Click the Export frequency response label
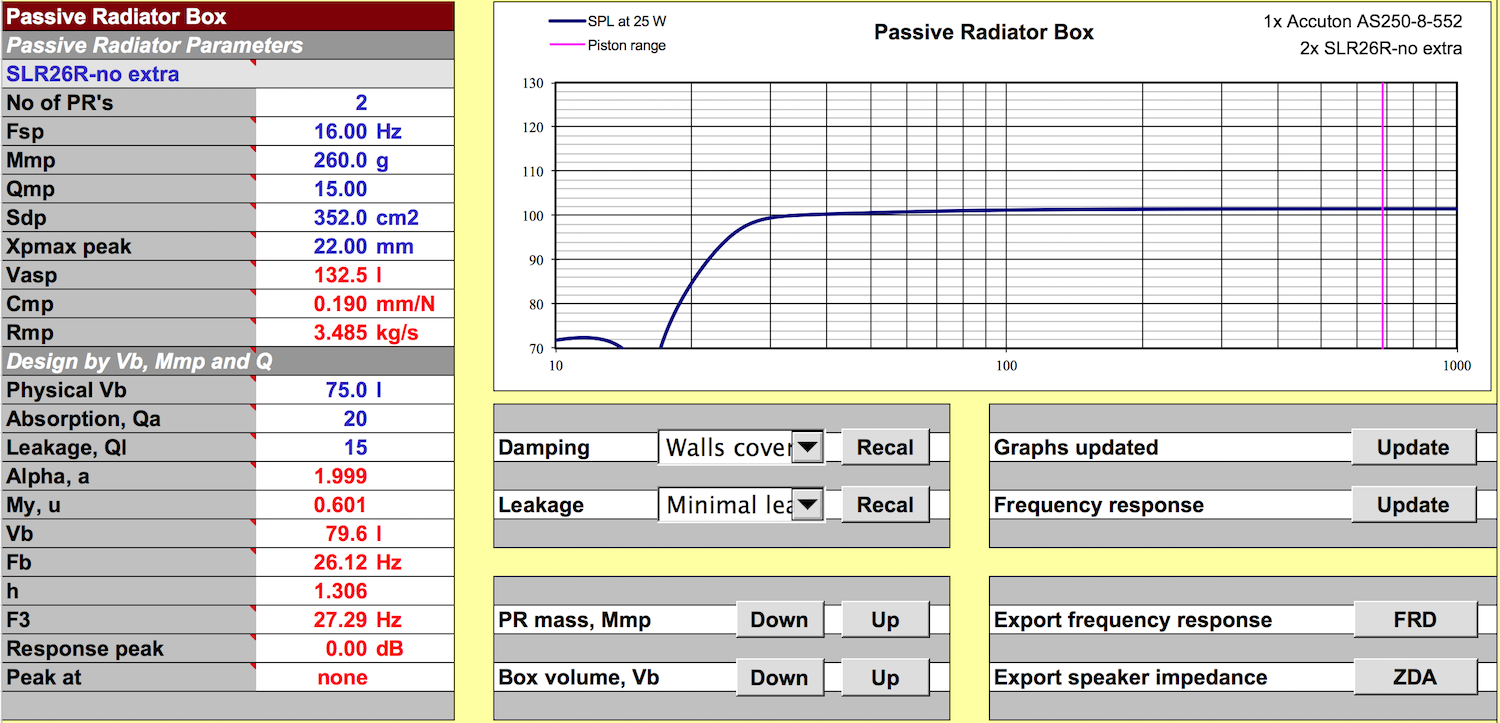This screenshot has width=1500, height=723. (x=1133, y=620)
